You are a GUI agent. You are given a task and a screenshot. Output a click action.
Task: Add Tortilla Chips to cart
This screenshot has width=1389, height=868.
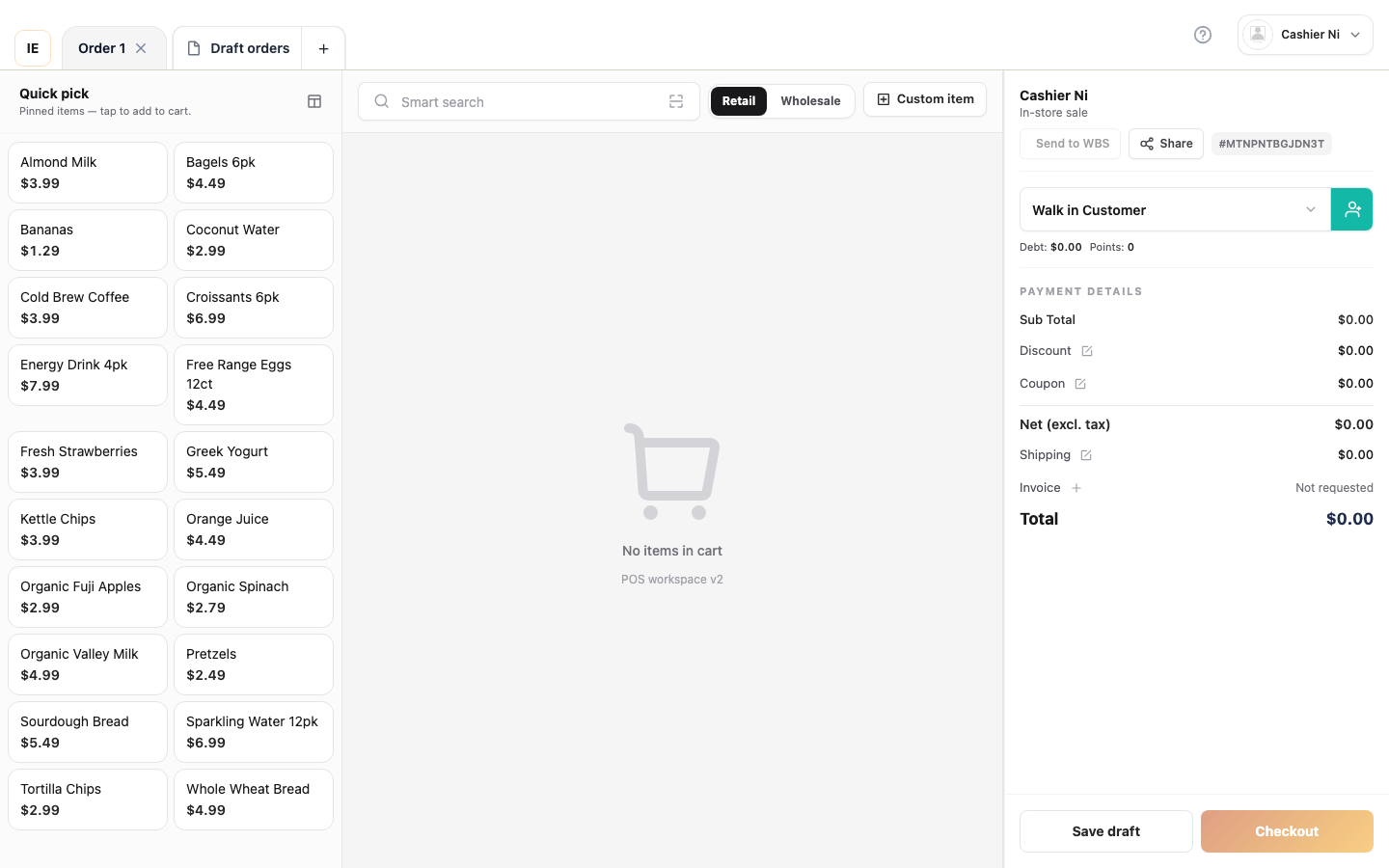coord(88,800)
